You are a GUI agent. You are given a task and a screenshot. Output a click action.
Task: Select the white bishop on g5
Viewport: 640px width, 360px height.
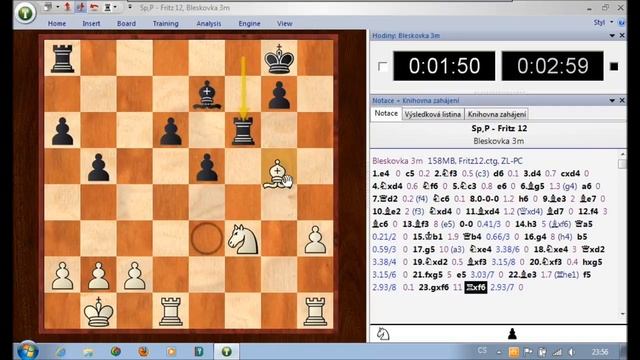[278, 173]
